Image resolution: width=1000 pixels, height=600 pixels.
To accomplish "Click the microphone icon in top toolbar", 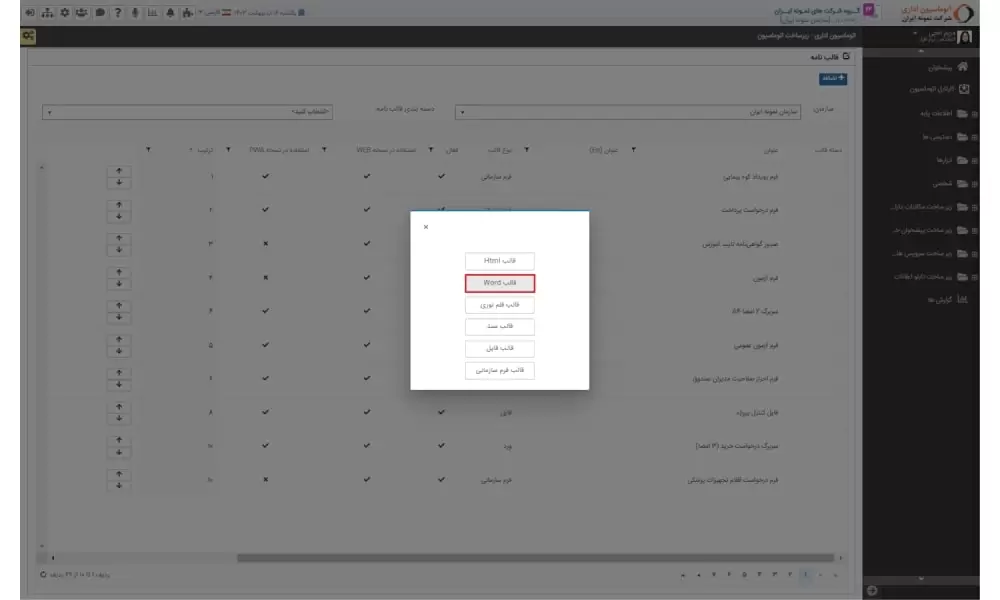I will (x=134, y=13).
